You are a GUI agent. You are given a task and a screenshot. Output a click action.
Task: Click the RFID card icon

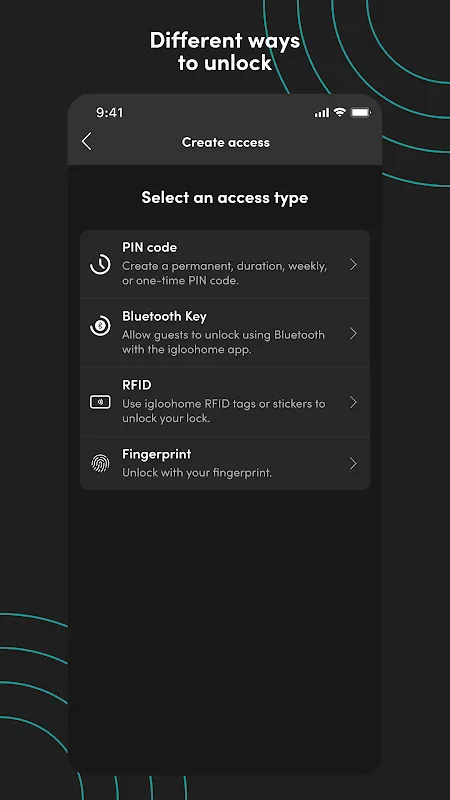coord(100,402)
